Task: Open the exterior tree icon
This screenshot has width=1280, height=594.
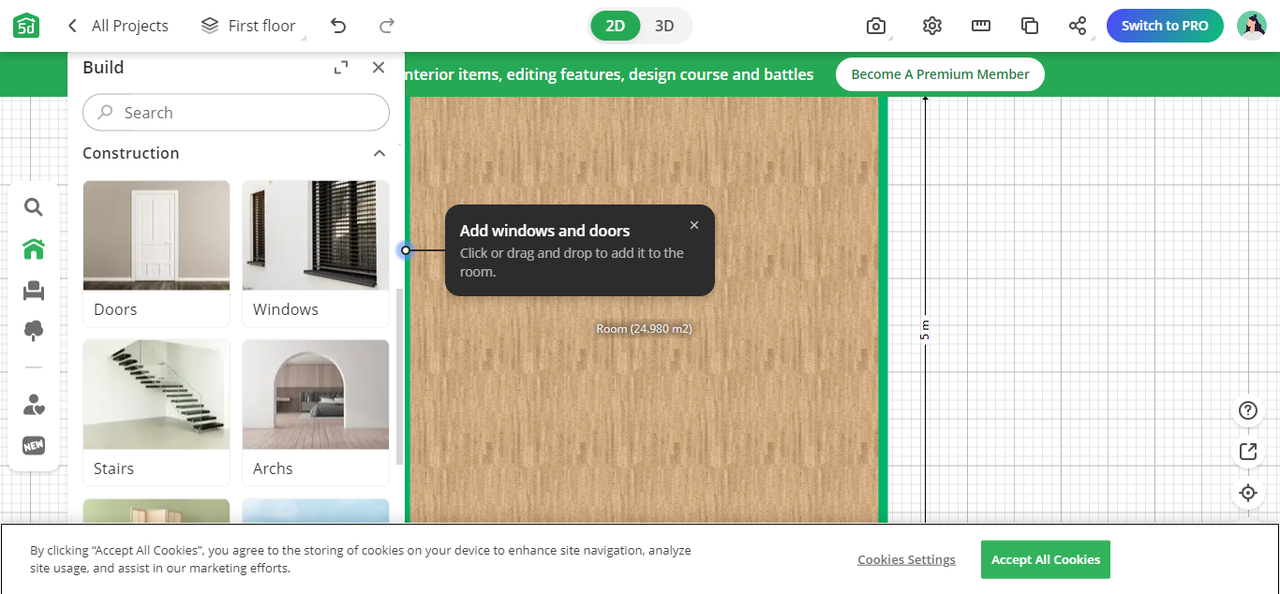Action: coord(33,331)
